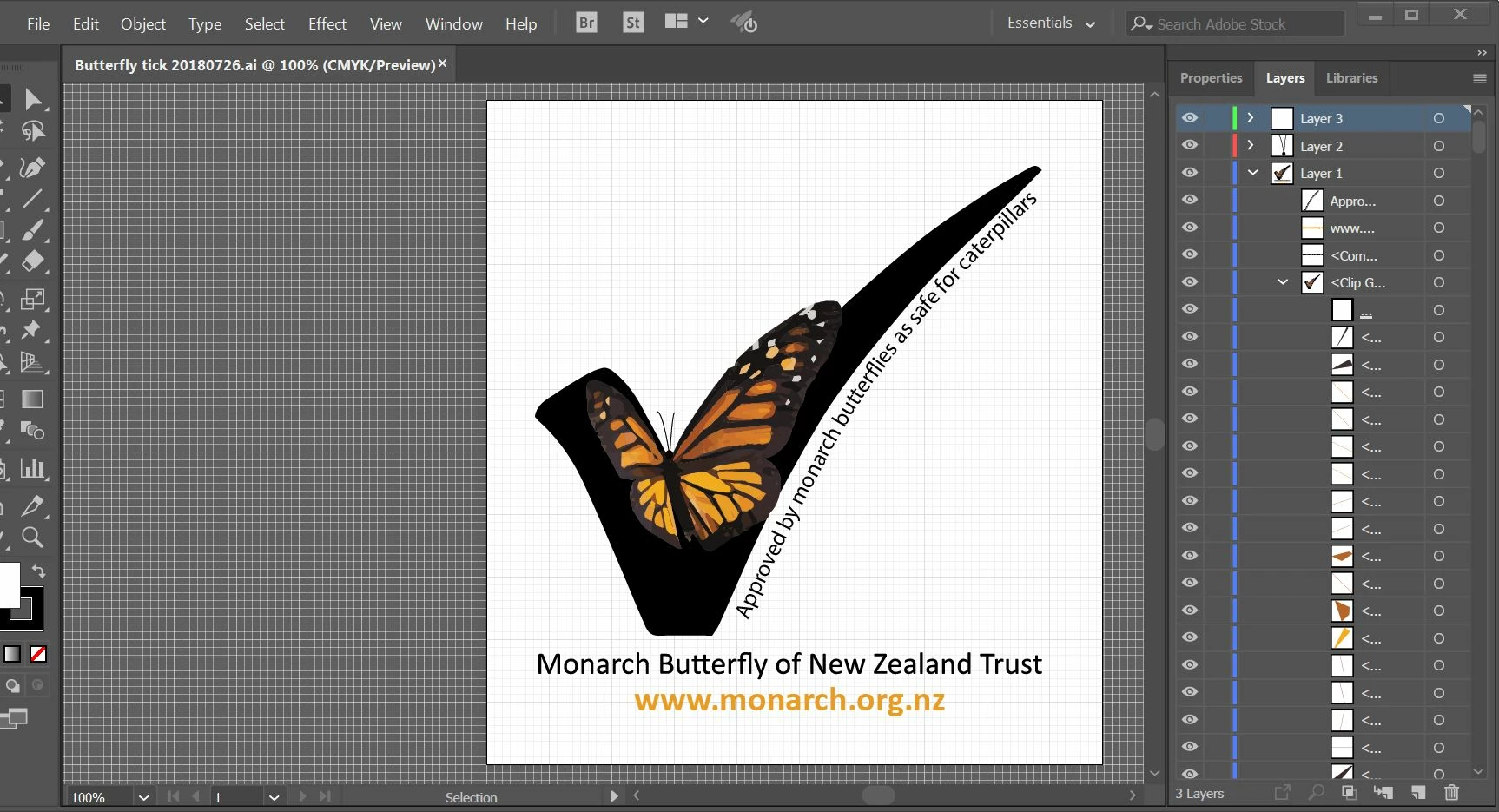Open the Layers panel options menu

pos(1480,78)
